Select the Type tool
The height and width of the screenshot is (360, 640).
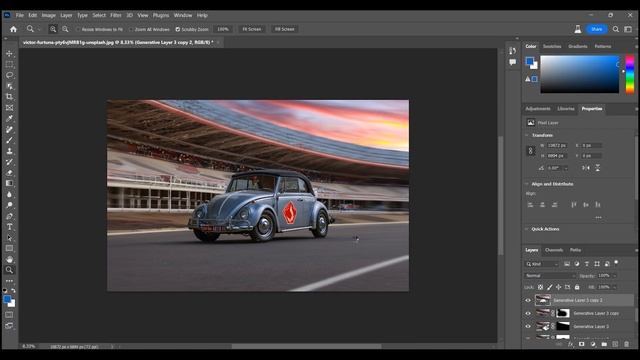pos(9,227)
